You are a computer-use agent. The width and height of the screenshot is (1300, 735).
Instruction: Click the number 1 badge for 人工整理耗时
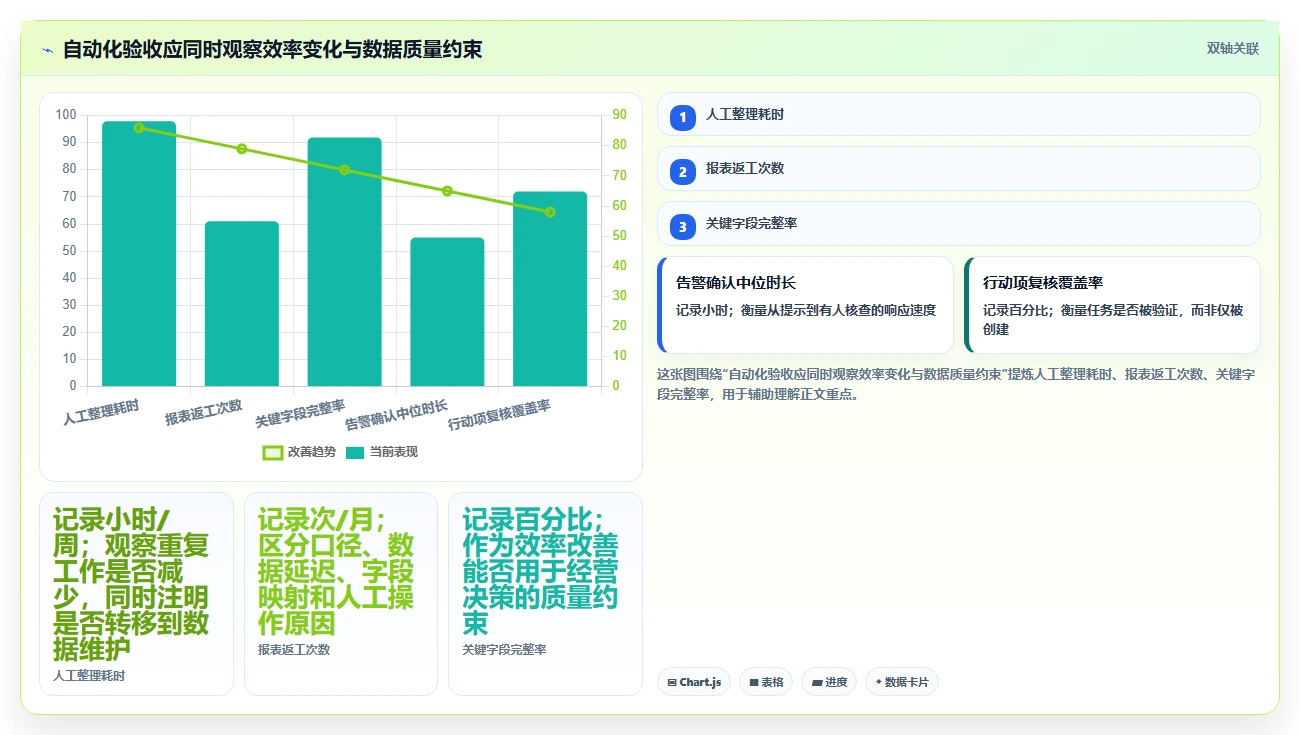pos(683,118)
